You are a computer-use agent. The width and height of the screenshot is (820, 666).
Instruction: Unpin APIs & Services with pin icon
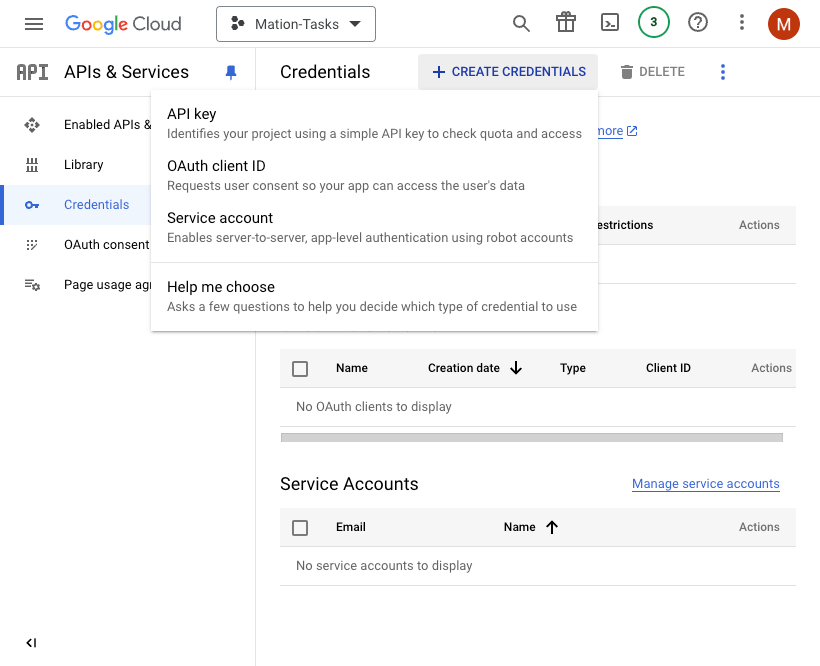point(231,72)
